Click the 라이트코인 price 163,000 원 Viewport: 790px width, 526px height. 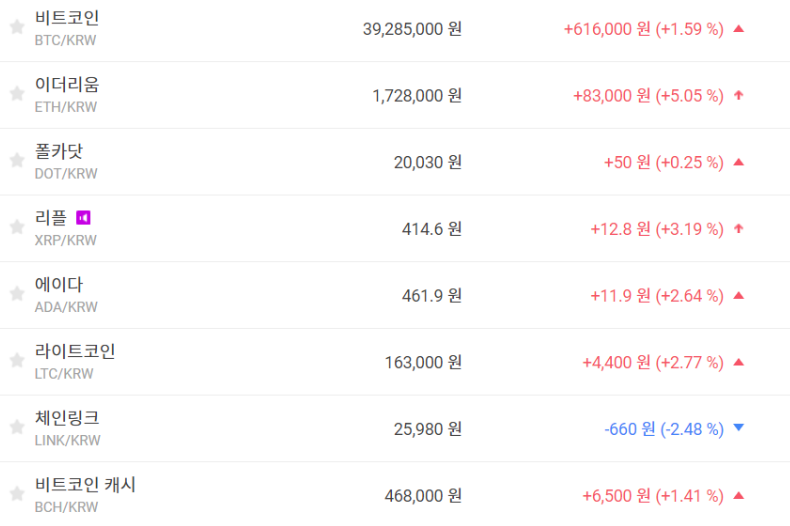(423, 362)
